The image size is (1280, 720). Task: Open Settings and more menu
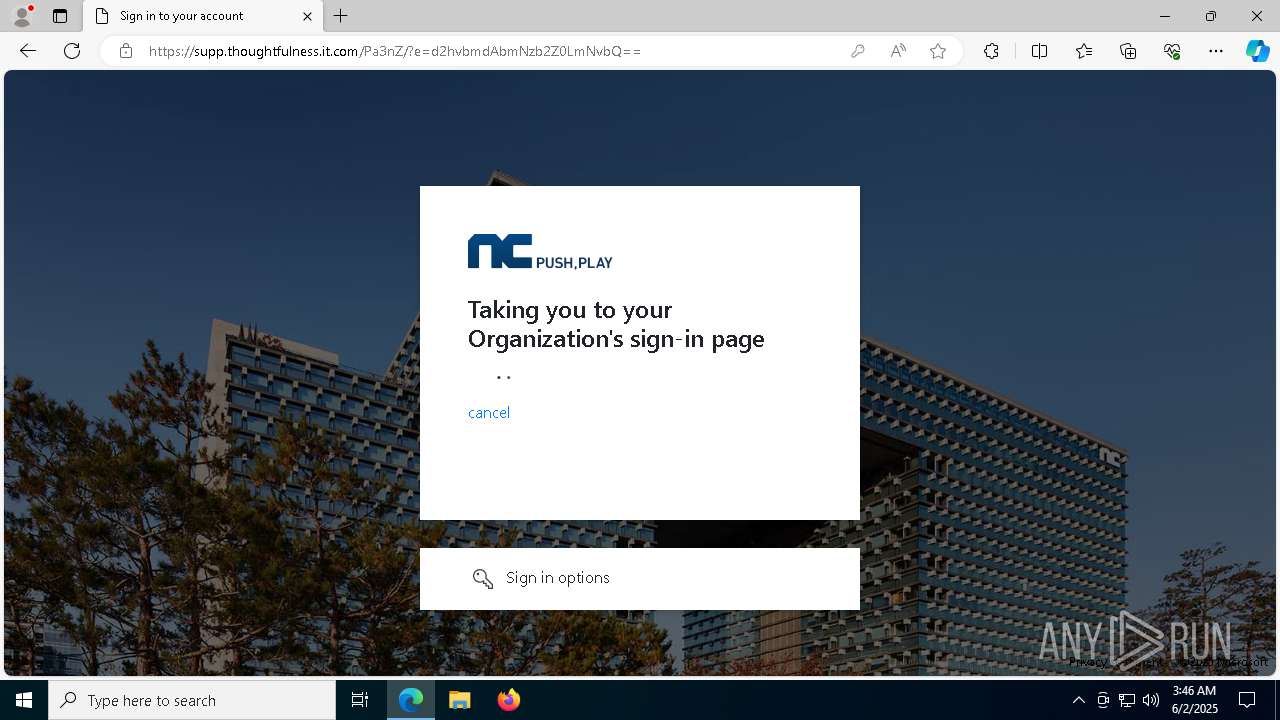pyautogui.click(x=1216, y=51)
